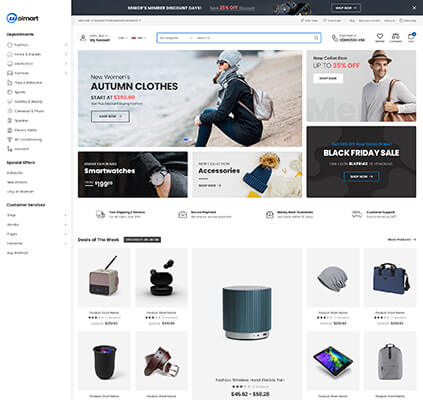Click the free shipping truck icon
This screenshot has height=400, width=423.
coord(100,214)
